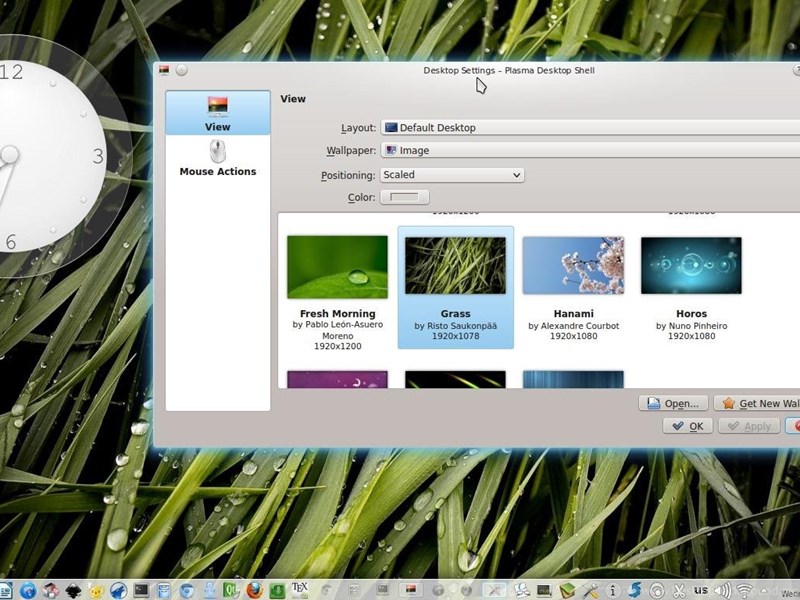800x600 pixels.
Task: Click the info notification icon in tray
Action: point(613,591)
